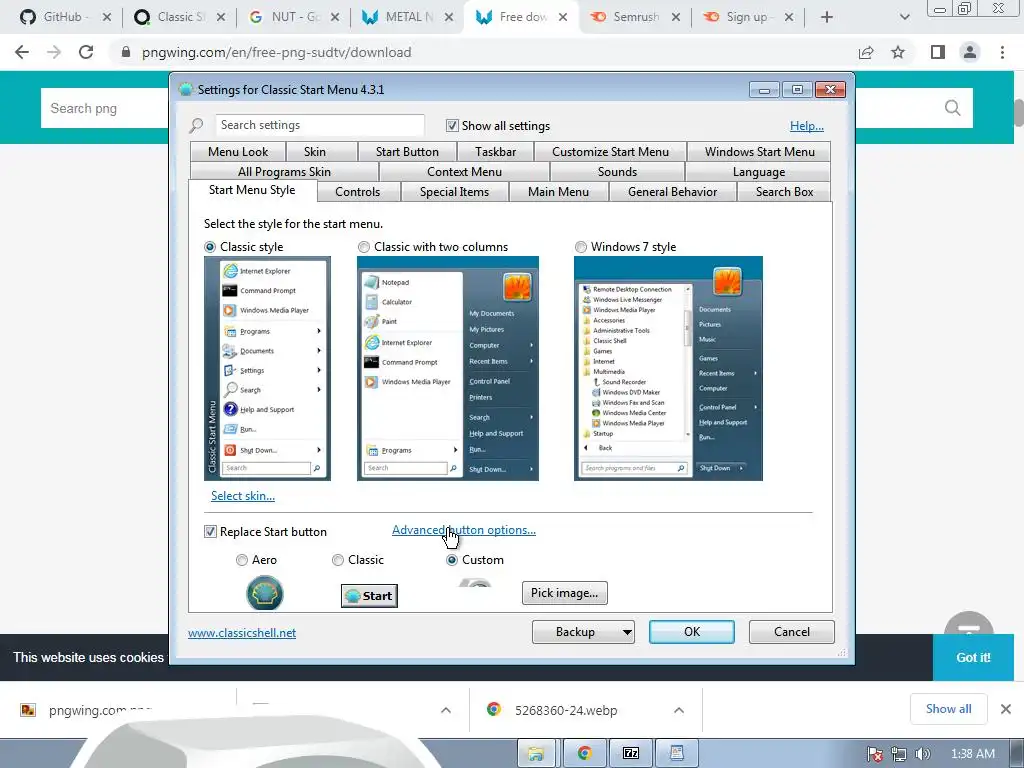Open the Chrome profile avatar
The image size is (1024, 768).
[x=970, y=52]
